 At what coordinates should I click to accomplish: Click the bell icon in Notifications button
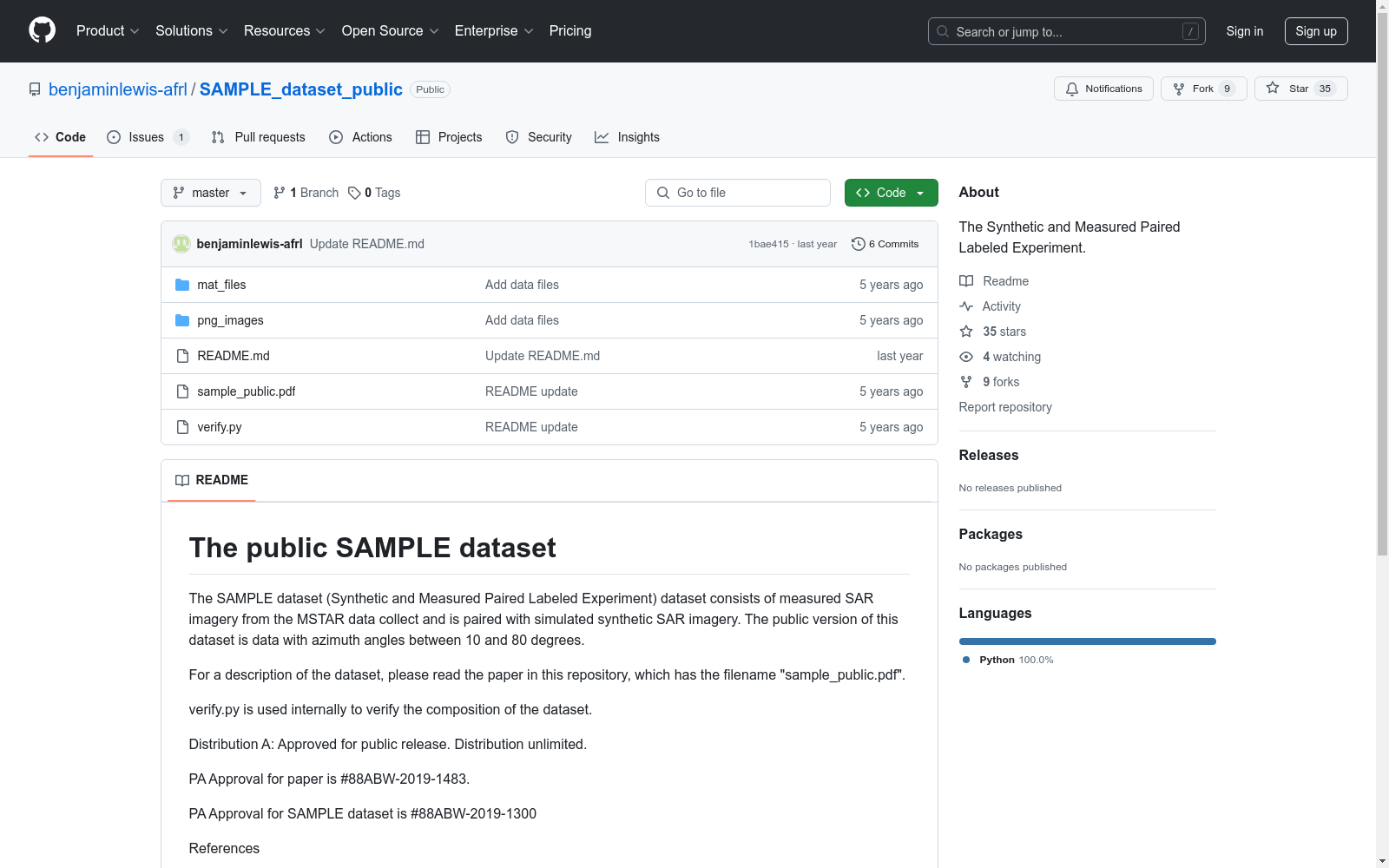1072,89
